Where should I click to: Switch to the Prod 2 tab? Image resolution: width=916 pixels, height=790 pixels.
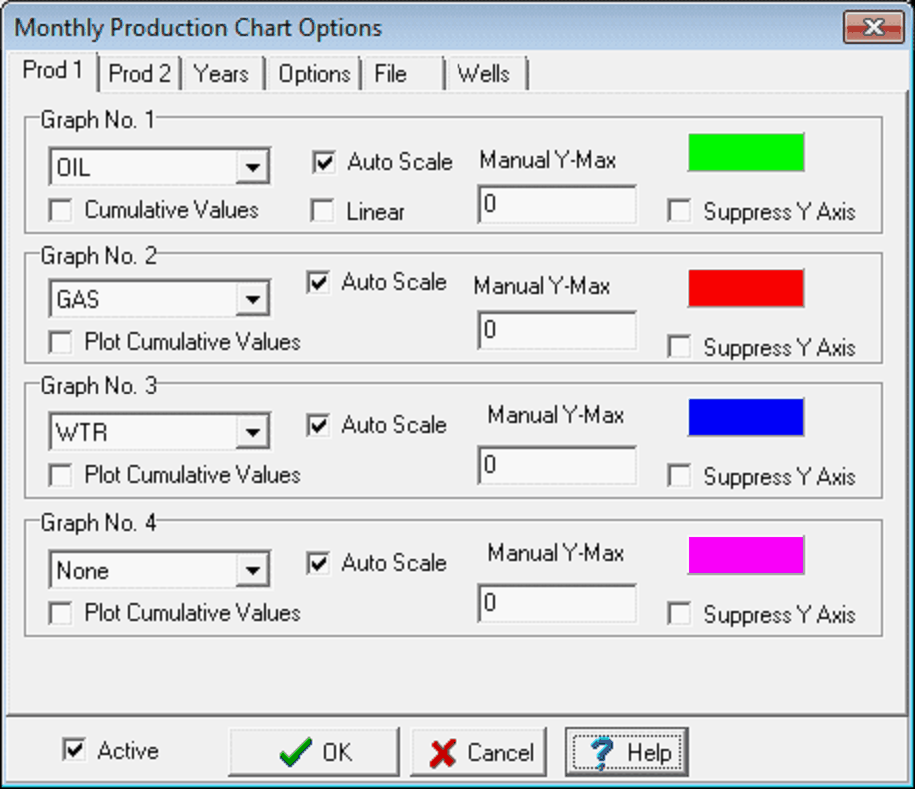(140, 74)
